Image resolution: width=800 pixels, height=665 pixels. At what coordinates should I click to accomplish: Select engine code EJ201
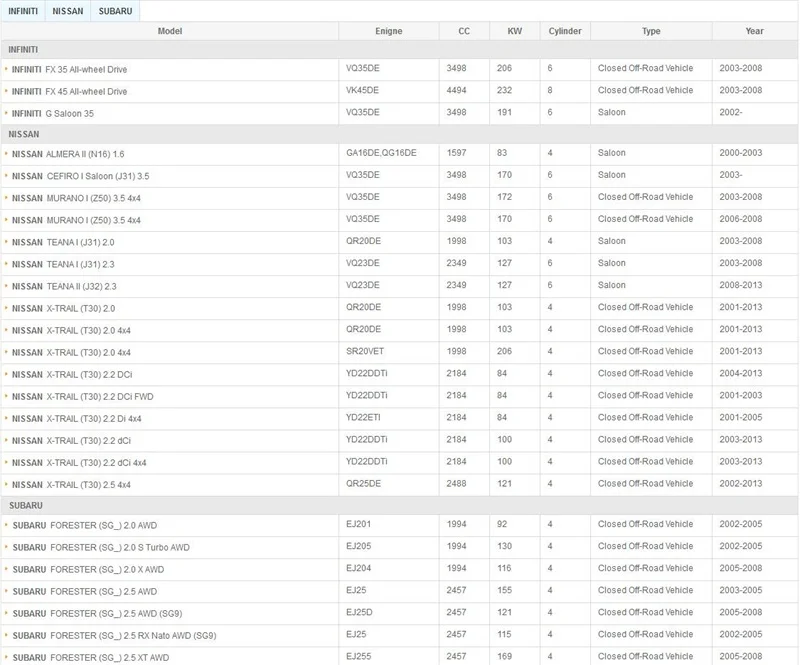click(358, 524)
